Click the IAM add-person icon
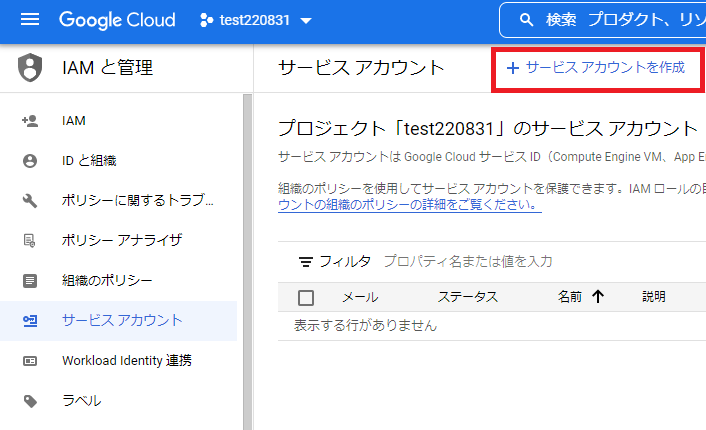The image size is (706, 430). pyautogui.click(x=30, y=121)
